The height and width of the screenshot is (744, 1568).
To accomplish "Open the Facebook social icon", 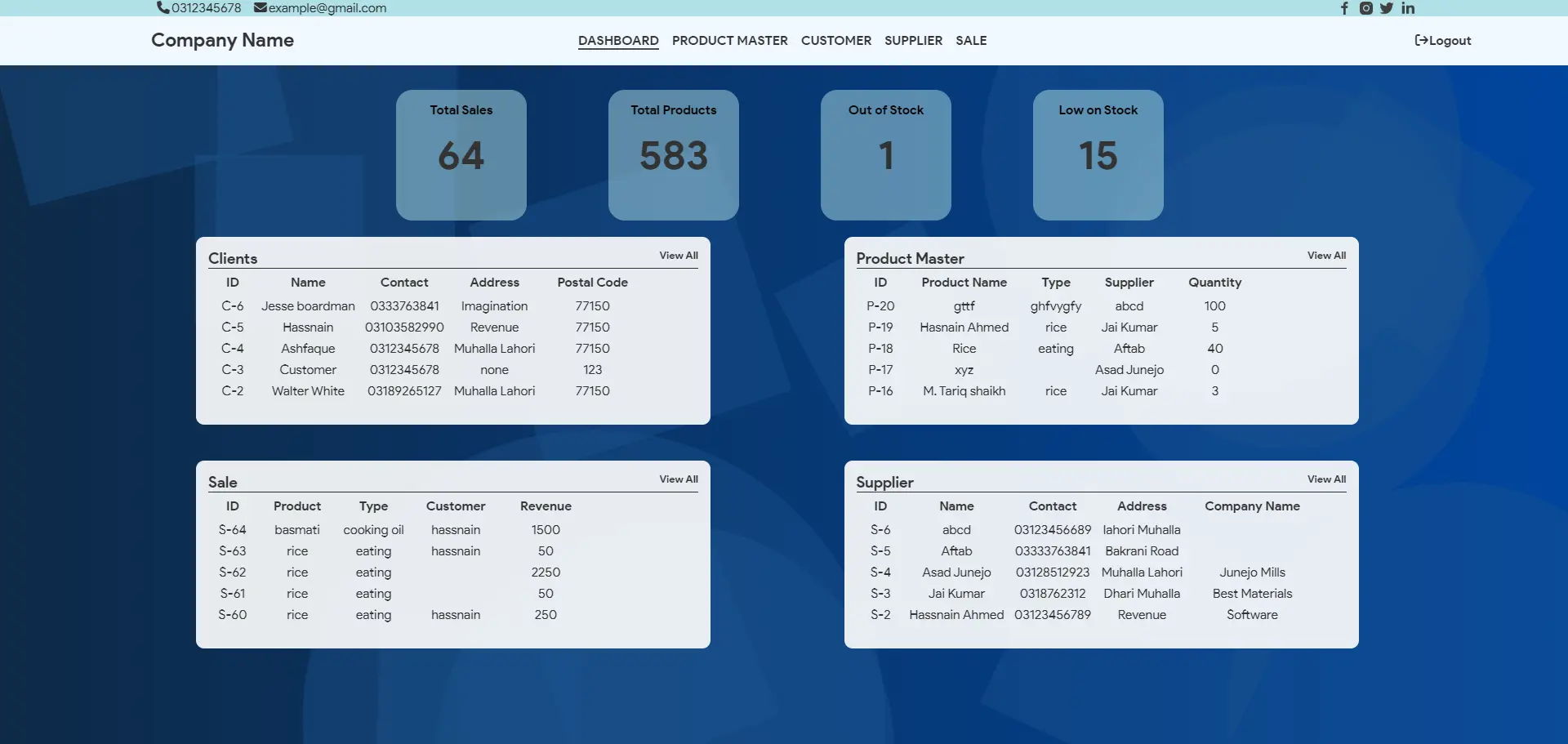I will 1344,8.
